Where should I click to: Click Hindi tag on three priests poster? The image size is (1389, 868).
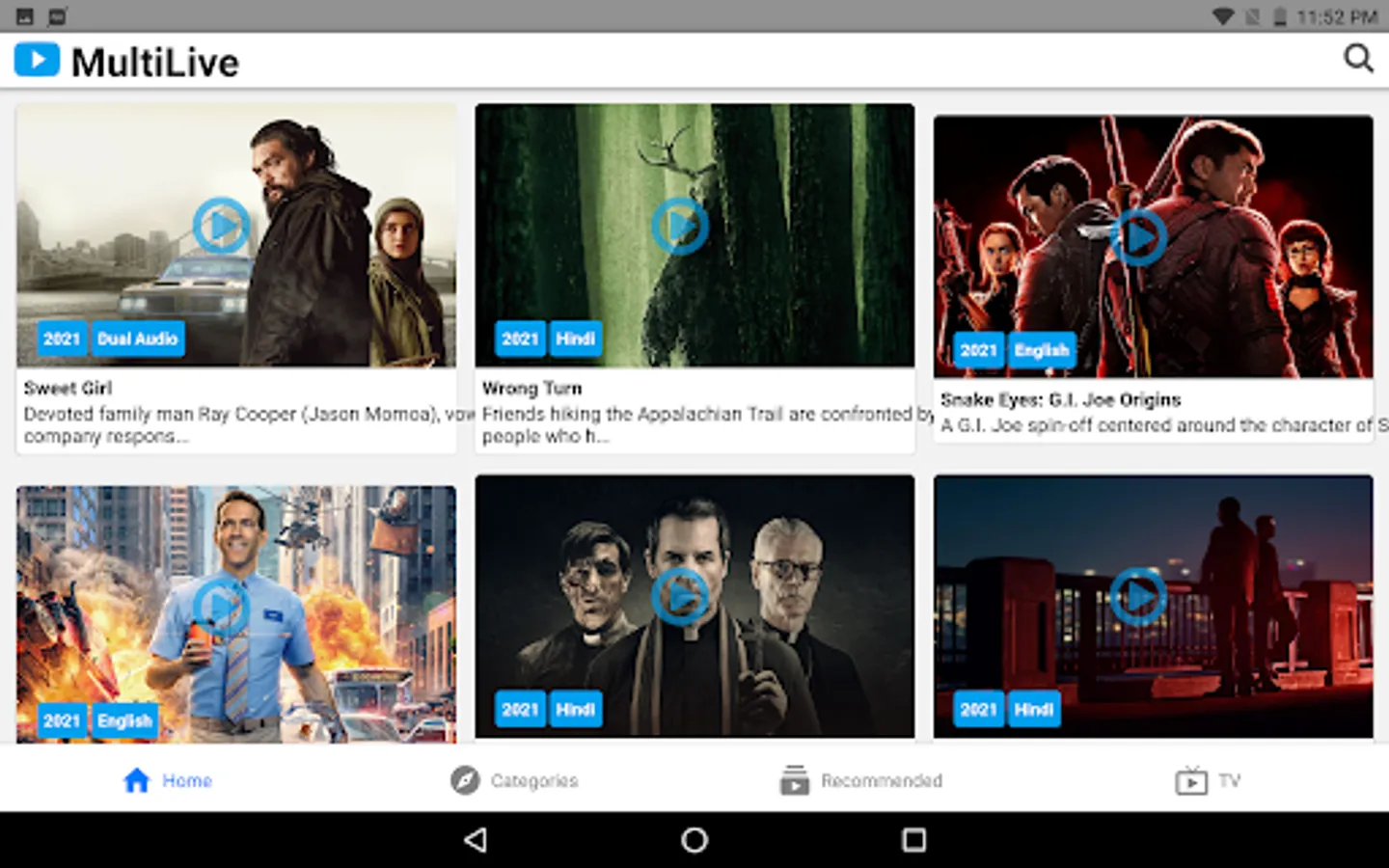click(576, 709)
